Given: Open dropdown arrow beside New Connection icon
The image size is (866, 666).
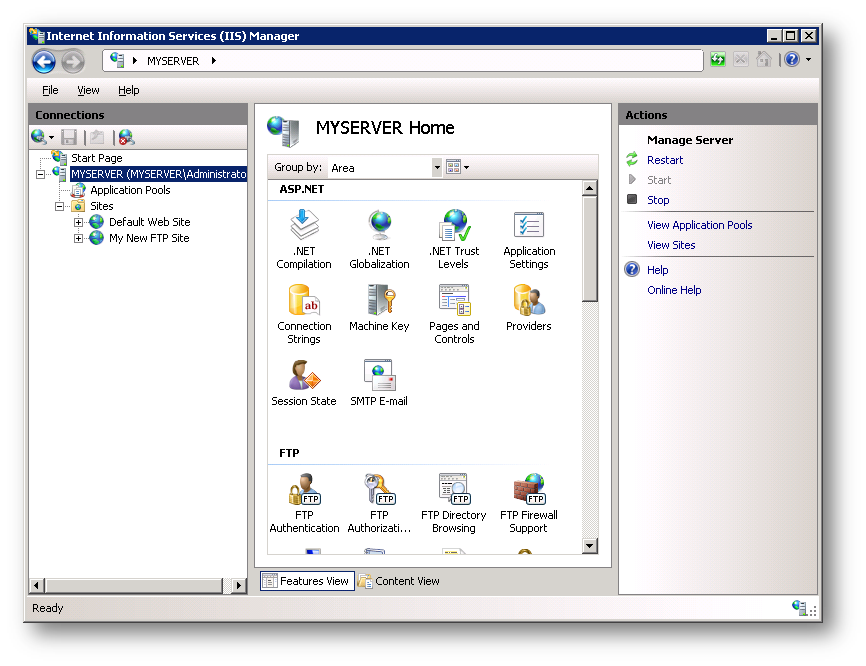Looking at the screenshot, I should click(x=51, y=137).
